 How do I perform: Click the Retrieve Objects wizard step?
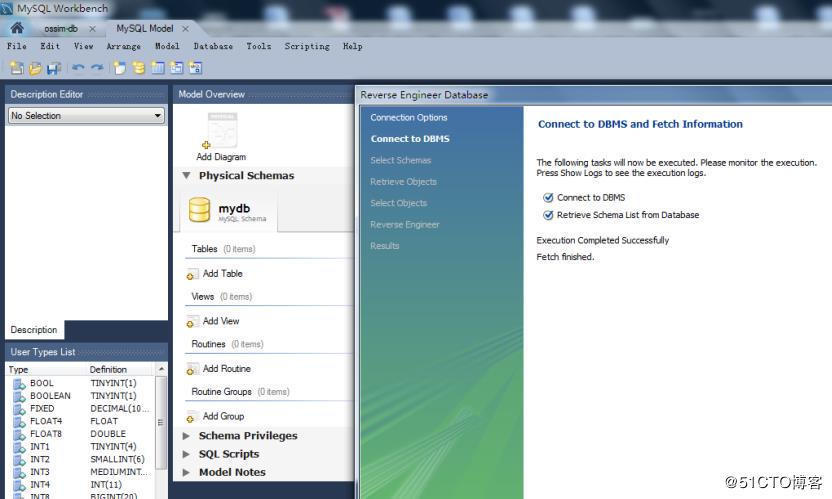(403, 182)
